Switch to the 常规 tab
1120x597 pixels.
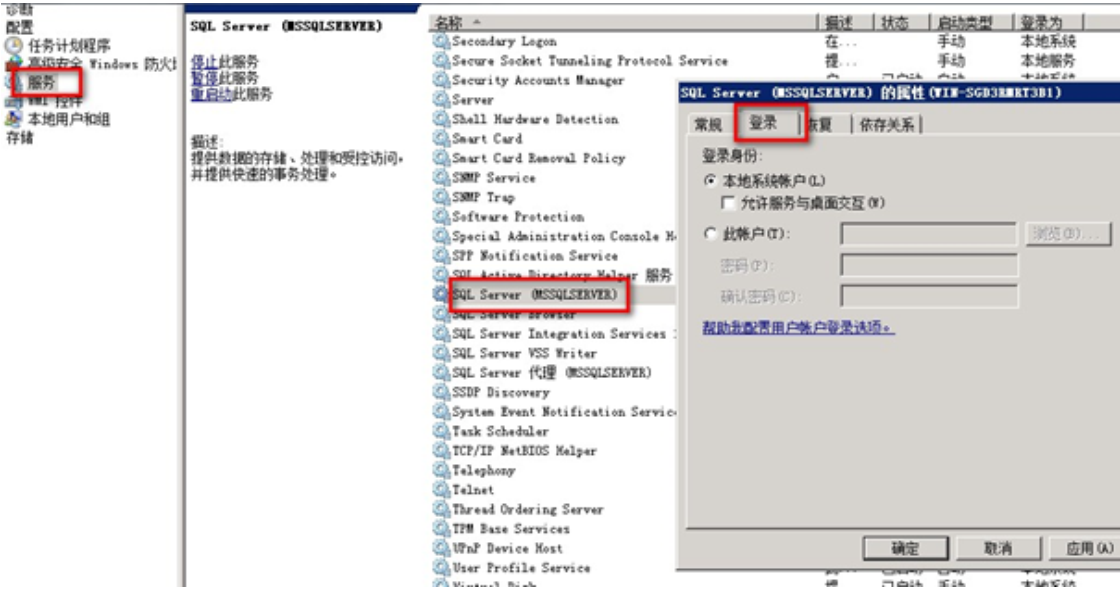tap(708, 125)
